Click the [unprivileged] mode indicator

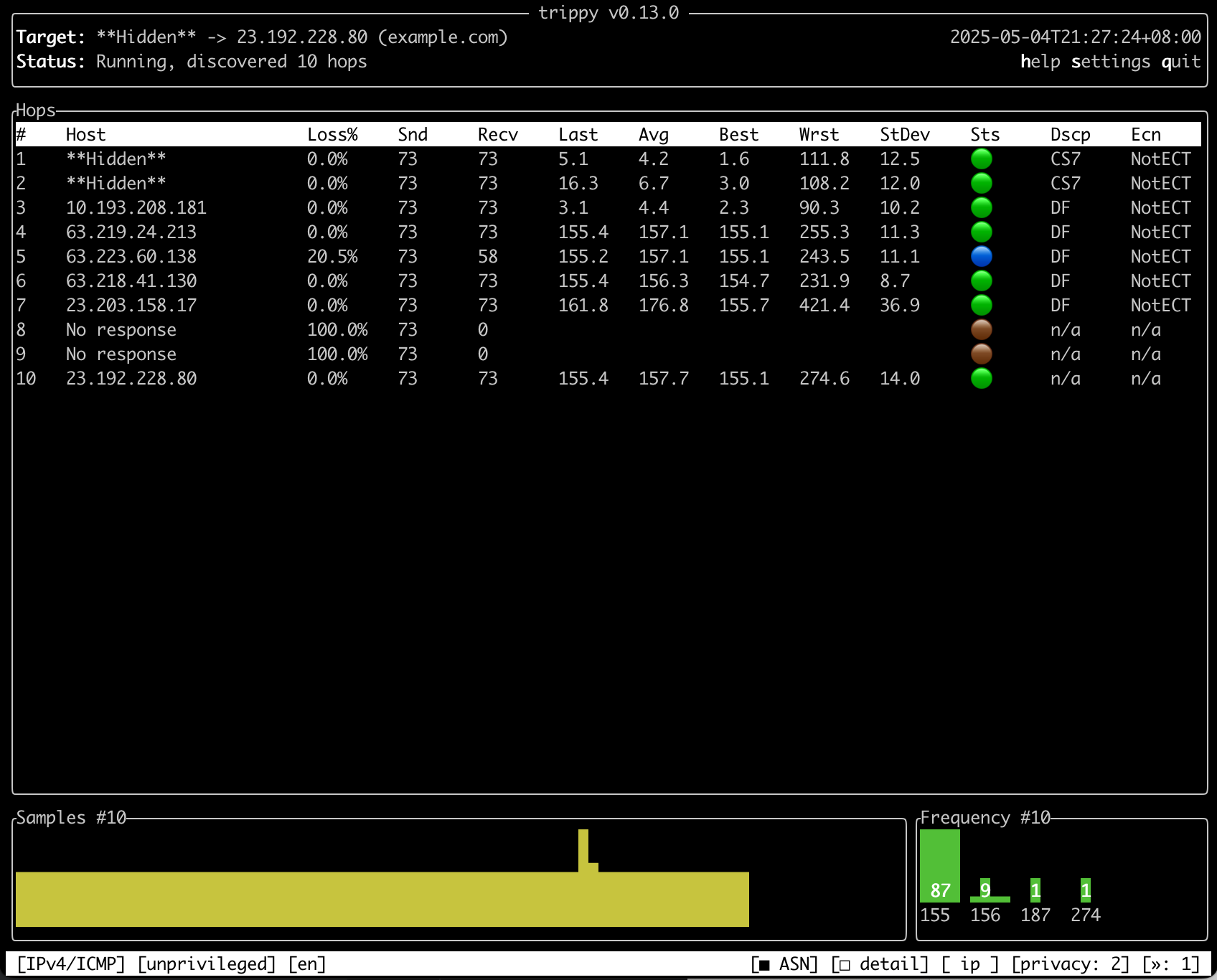point(207,964)
